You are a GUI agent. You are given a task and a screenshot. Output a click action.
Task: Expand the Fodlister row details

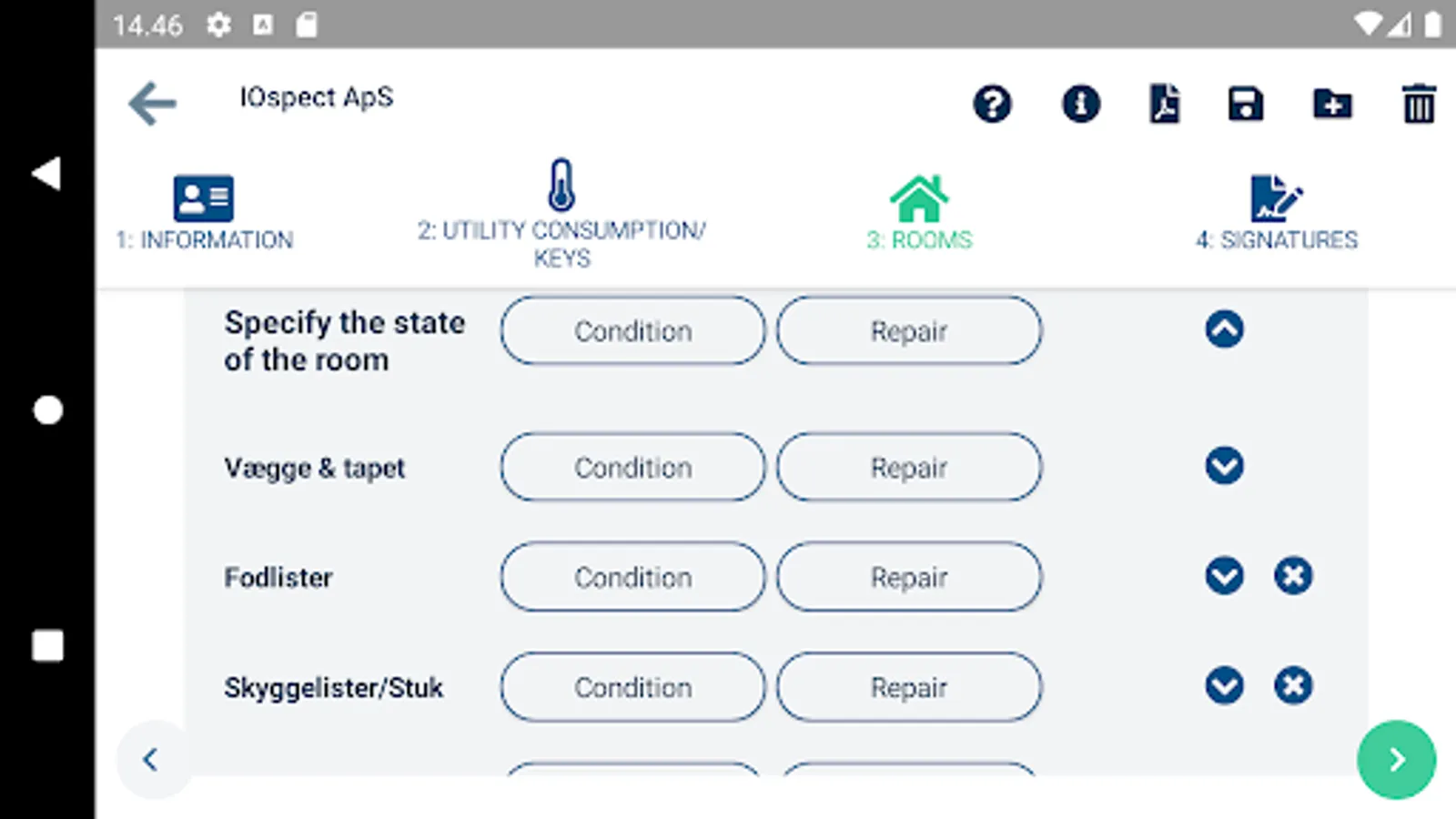pos(1224,575)
